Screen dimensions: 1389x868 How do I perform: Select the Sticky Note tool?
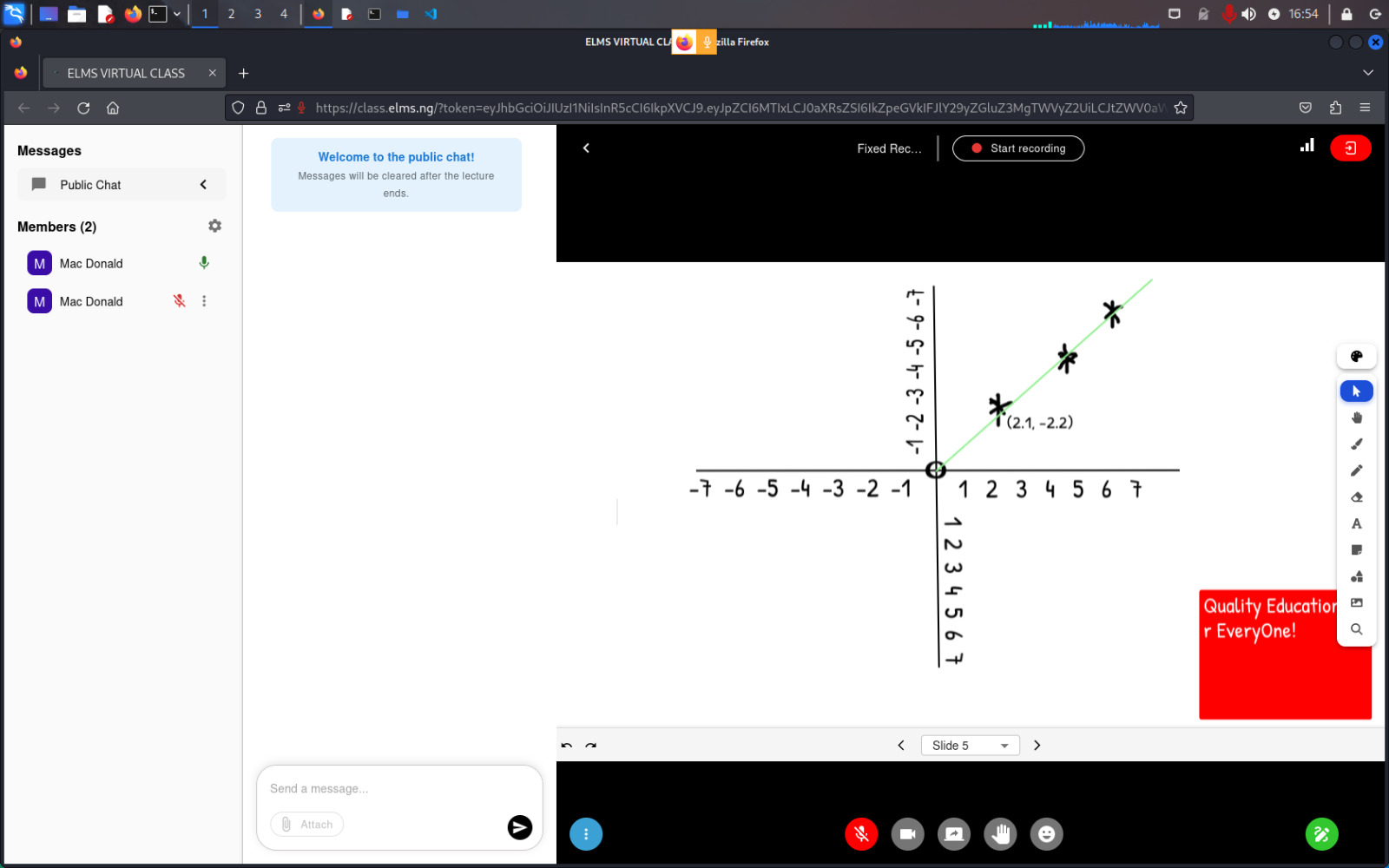pyautogui.click(x=1356, y=549)
